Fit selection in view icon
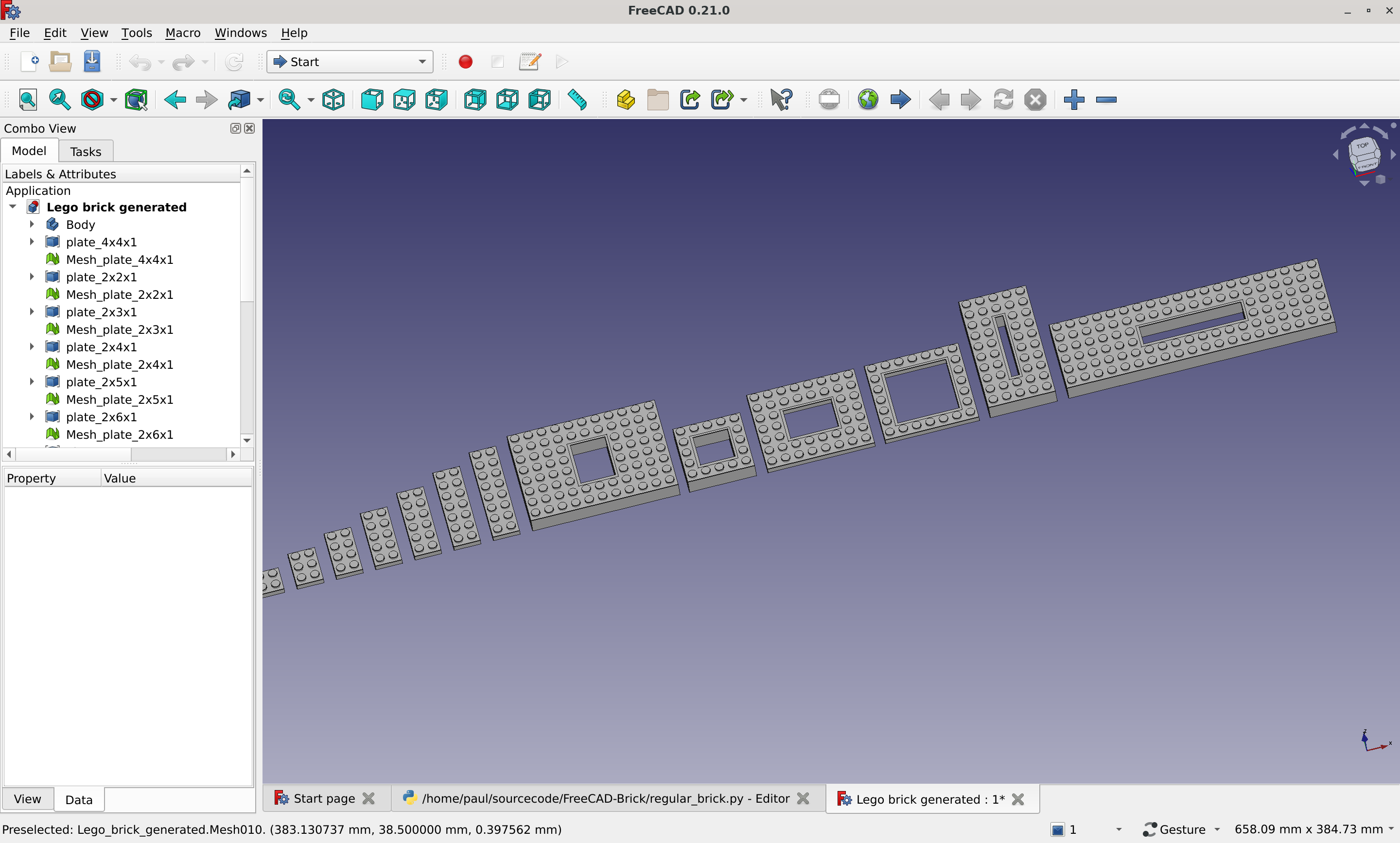Viewport: 1400px width, 843px height. [x=60, y=100]
